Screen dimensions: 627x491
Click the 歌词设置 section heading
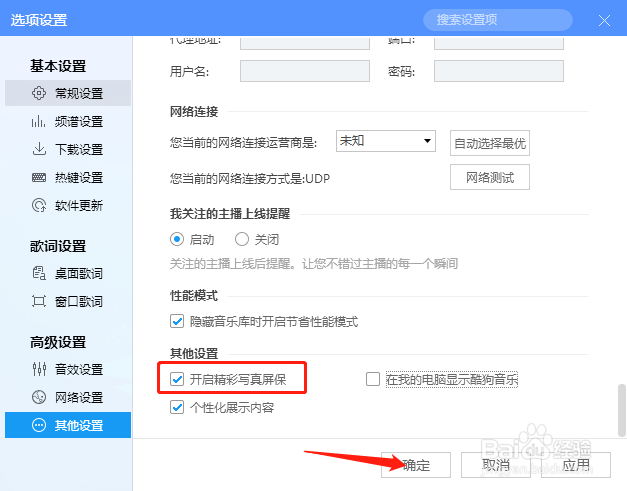[58, 246]
